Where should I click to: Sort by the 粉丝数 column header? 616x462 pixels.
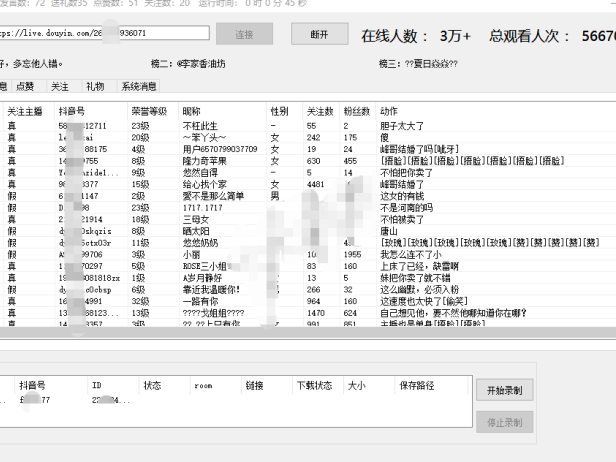[x=357, y=112]
